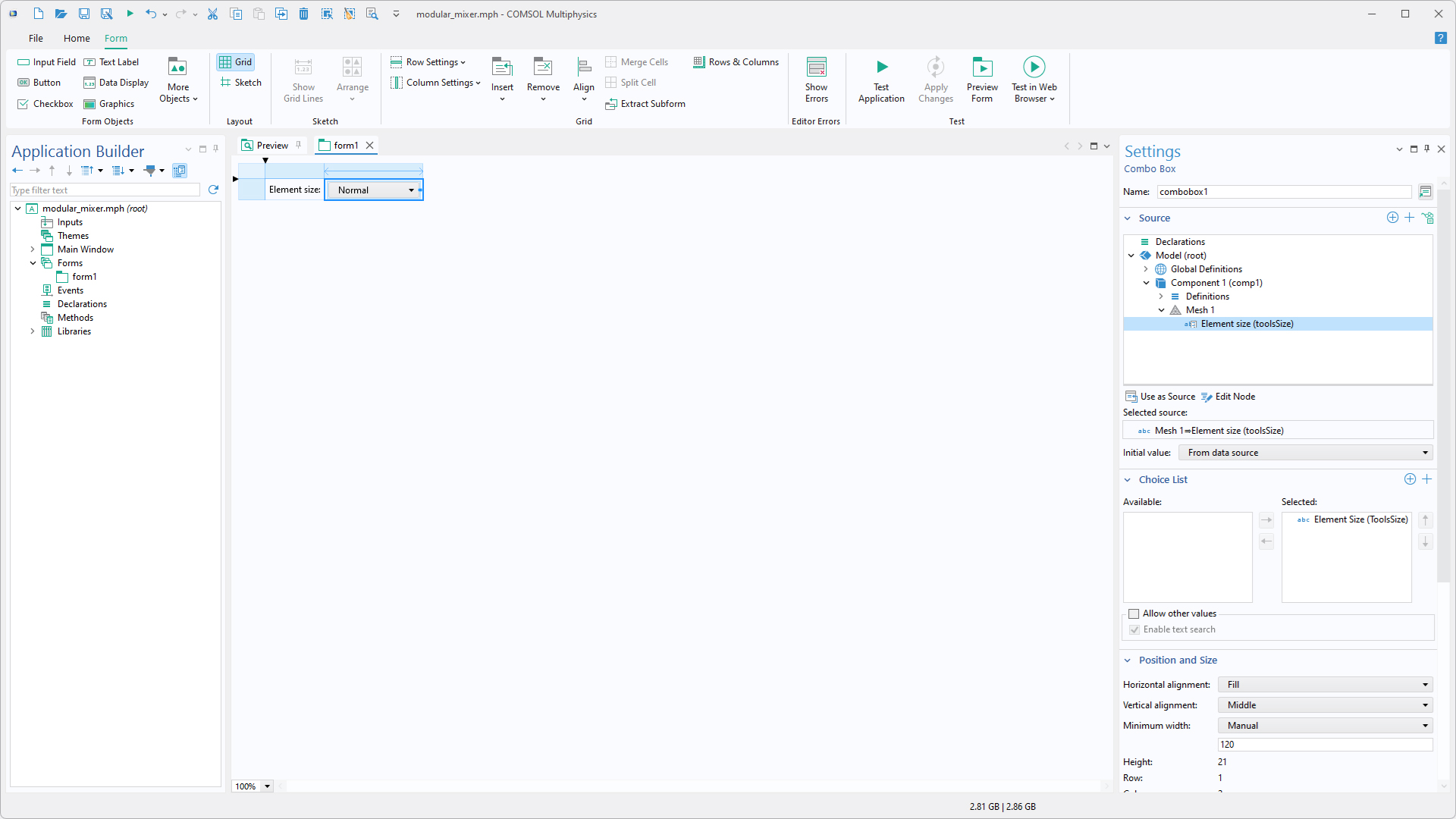Click the Extract Subform icon
Screen dimensions: 1456x819
coord(611,104)
